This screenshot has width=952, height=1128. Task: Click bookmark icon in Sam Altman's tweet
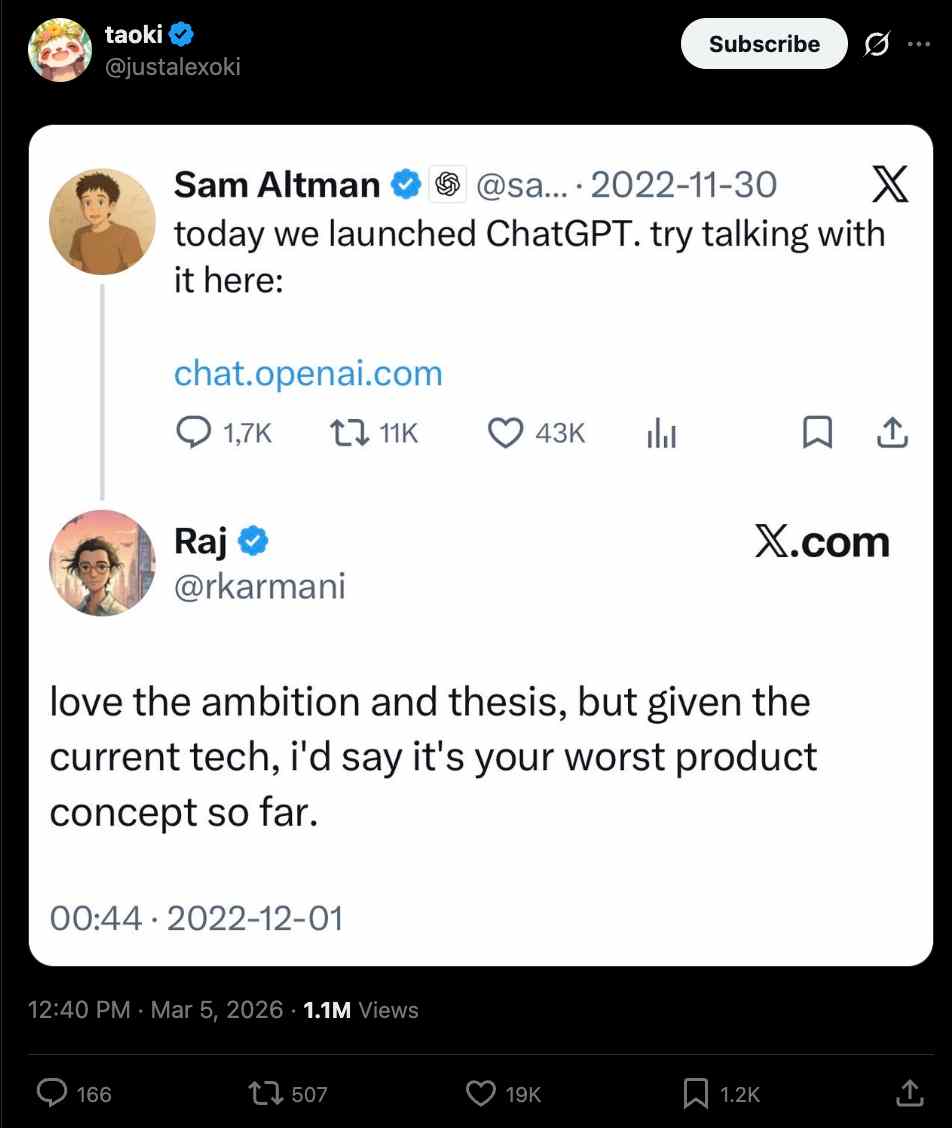click(x=818, y=432)
